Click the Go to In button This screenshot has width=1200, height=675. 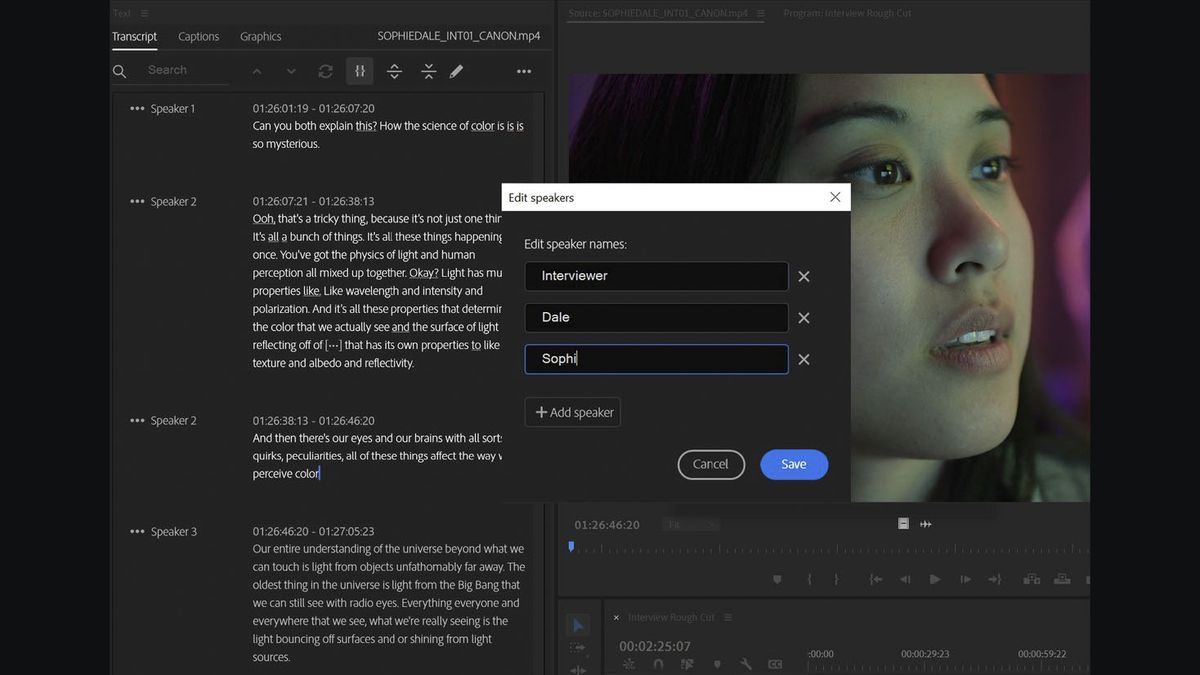[875, 579]
